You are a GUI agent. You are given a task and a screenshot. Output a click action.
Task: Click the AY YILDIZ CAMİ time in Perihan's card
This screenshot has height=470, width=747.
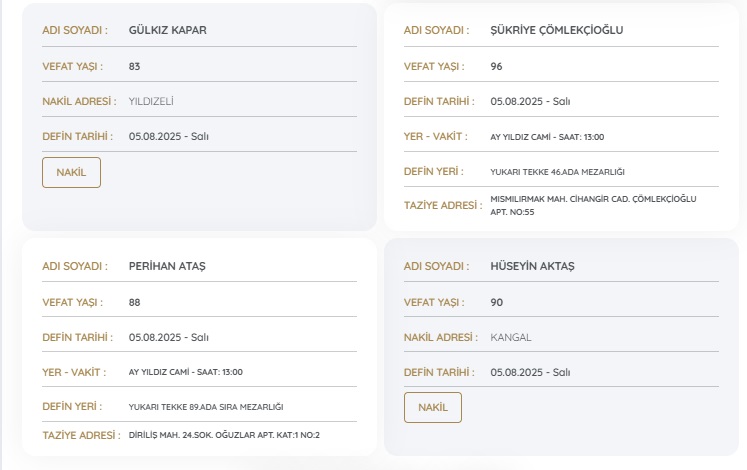[185, 372]
